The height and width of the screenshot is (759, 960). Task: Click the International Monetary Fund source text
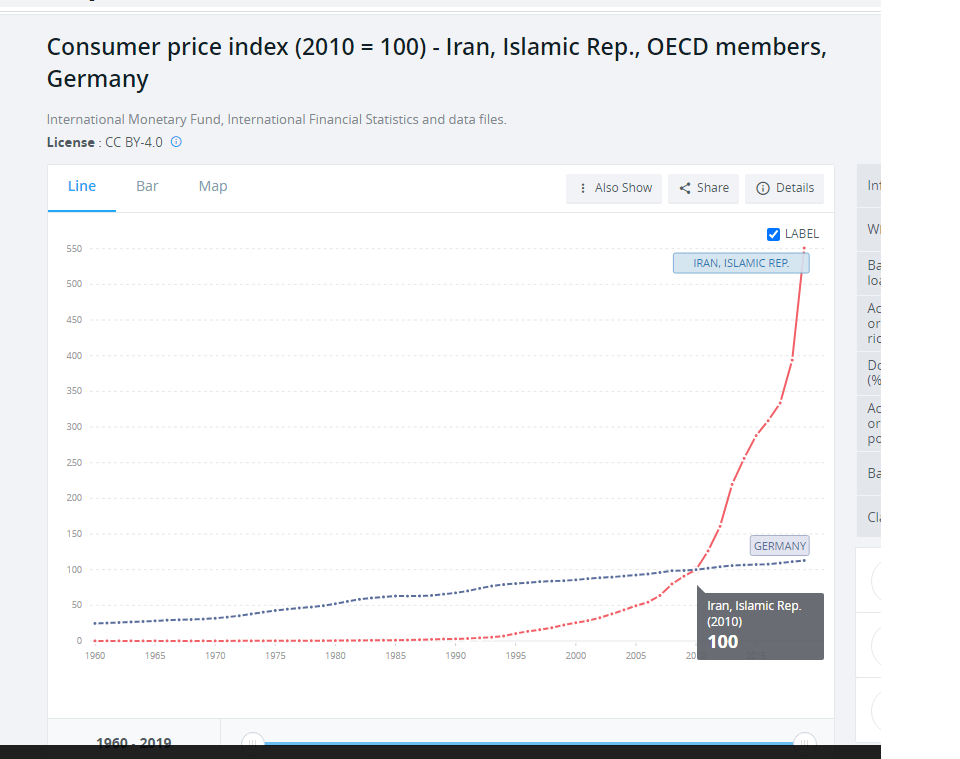click(276, 119)
